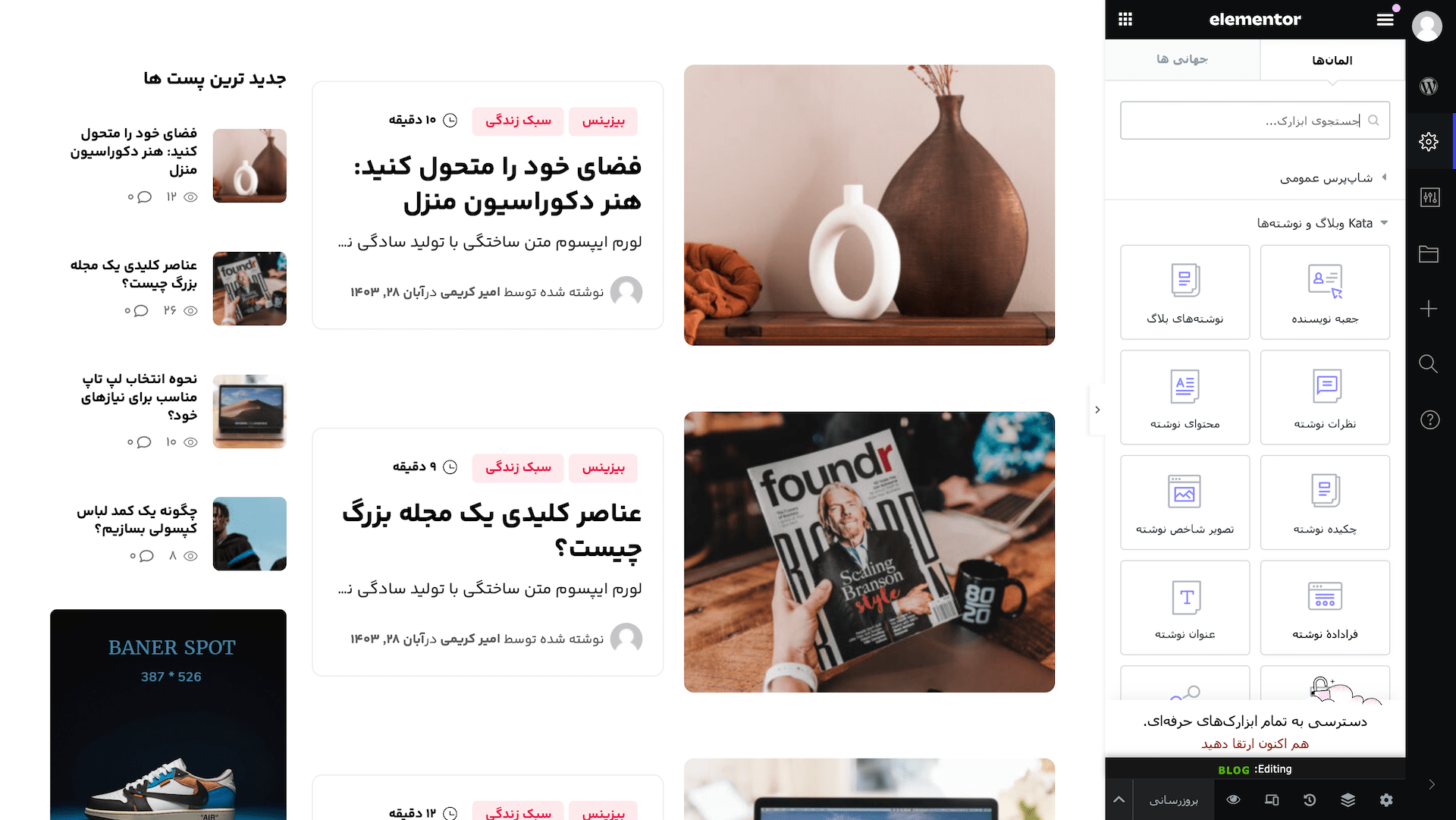Open save options arrow beside update button
The width and height of the screenshot is (1456, 820).
1119,800
